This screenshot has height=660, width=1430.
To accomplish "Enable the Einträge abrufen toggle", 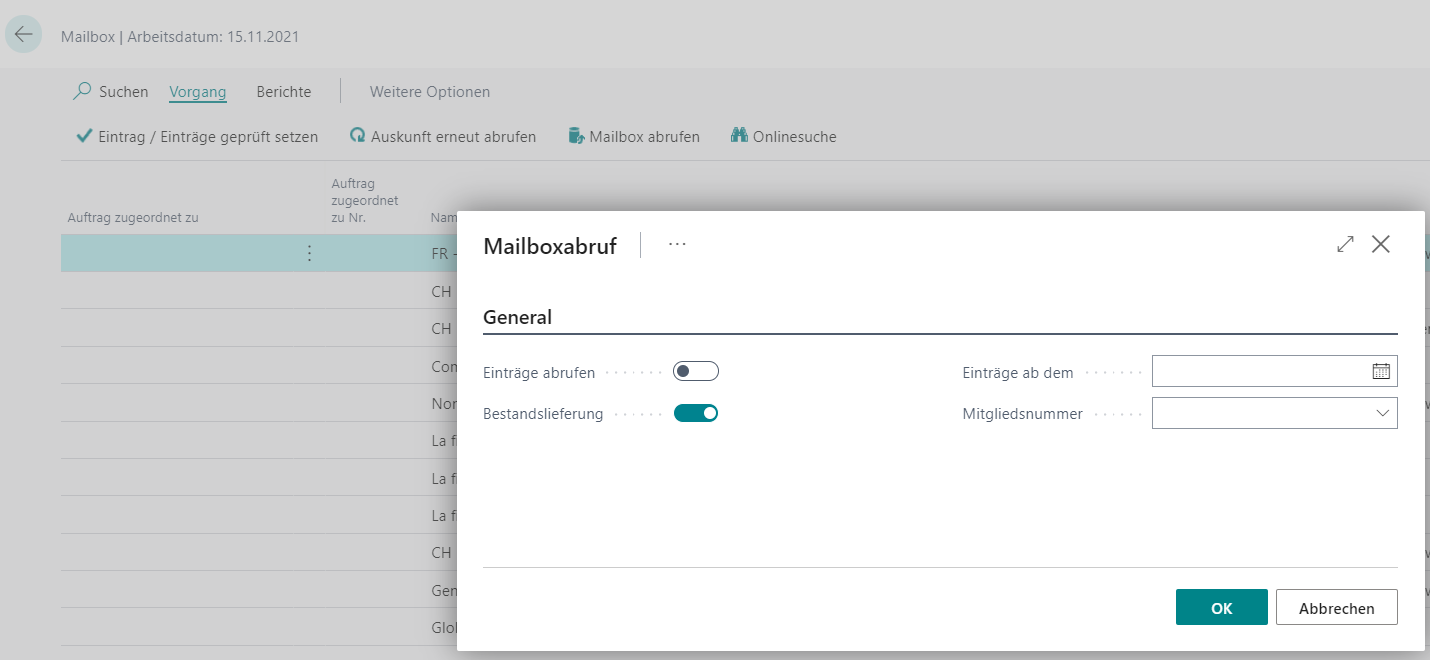I will coord(696,372).
